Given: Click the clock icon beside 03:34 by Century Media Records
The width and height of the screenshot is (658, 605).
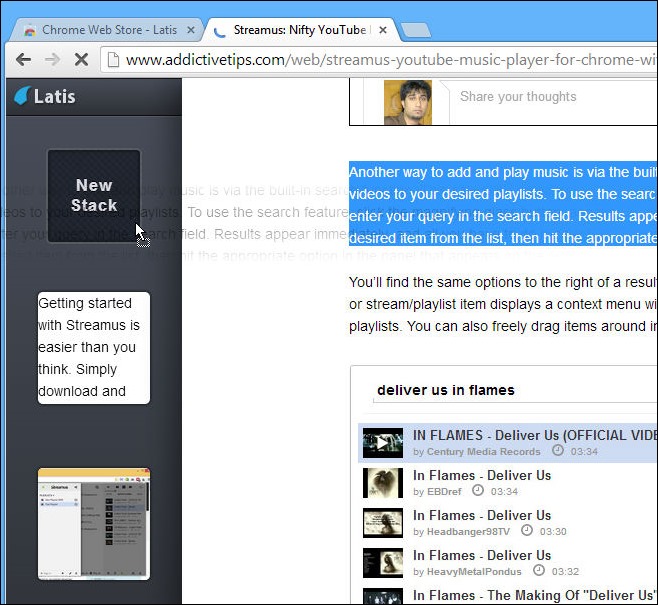Looking at the screenshot, I should pos(558,450).
